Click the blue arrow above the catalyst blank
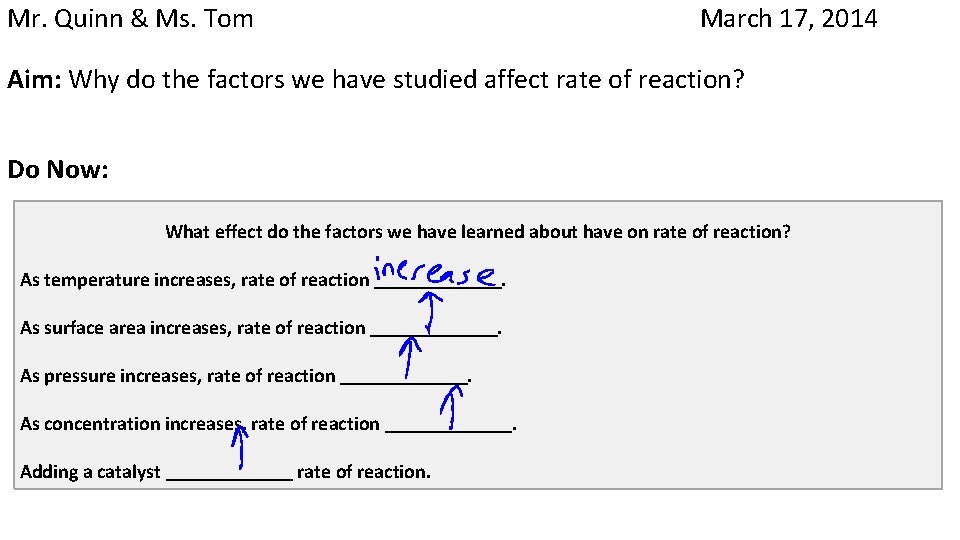Screen dimensions: 960x540 pos(239,446)
